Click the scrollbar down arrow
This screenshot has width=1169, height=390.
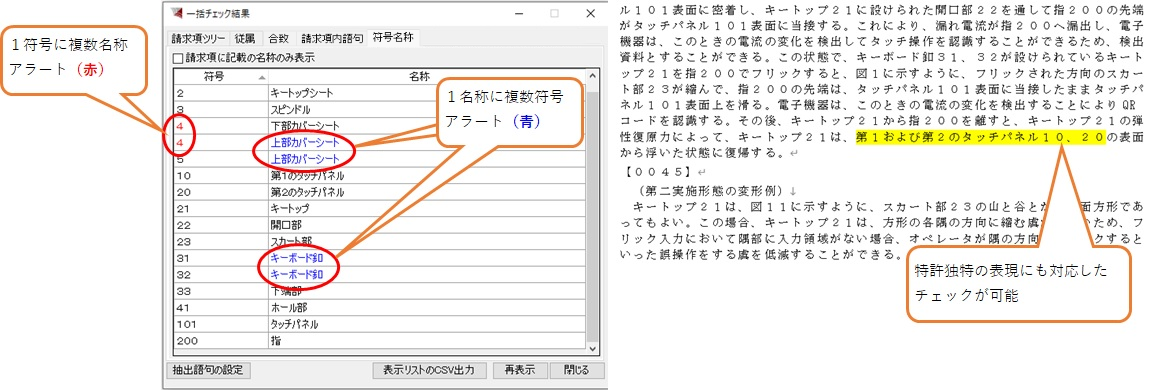(x=593, y=349)
